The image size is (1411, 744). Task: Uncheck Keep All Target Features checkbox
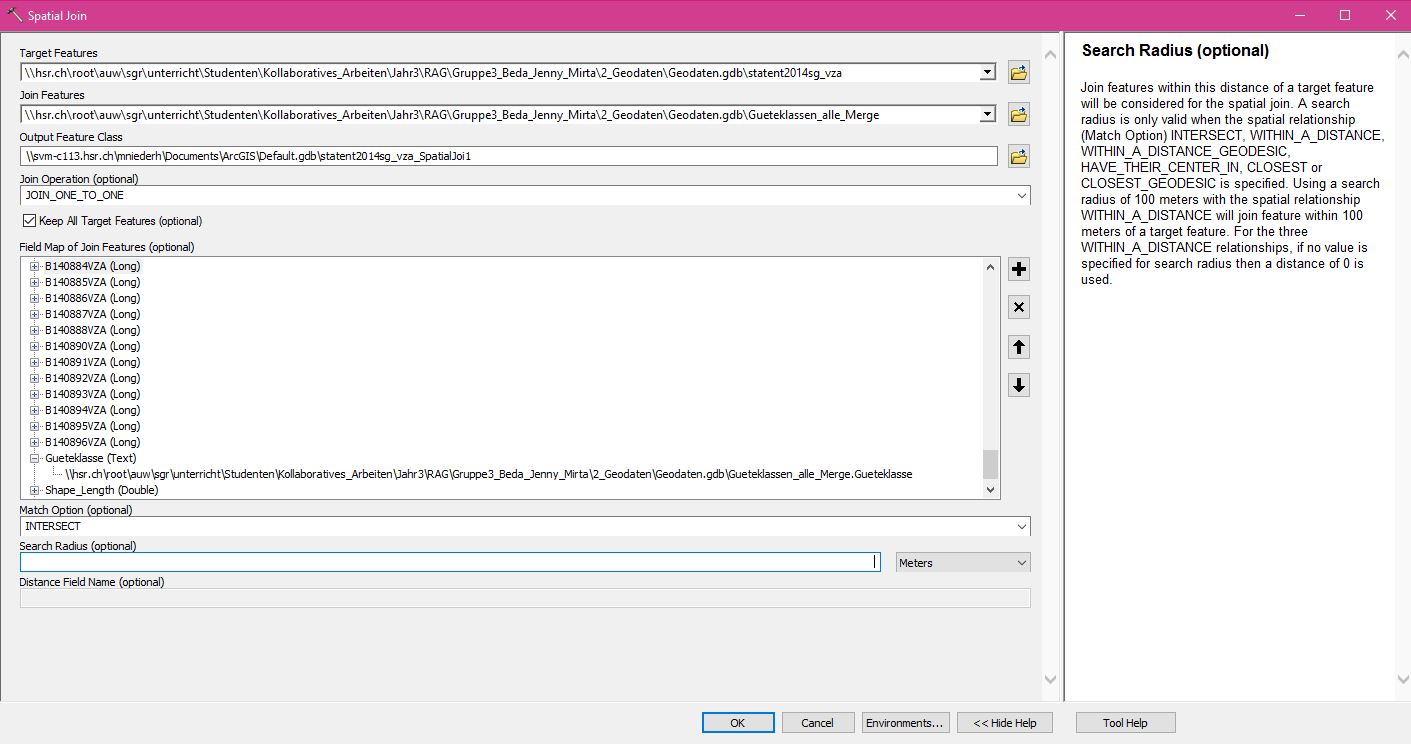coord(29,221)
